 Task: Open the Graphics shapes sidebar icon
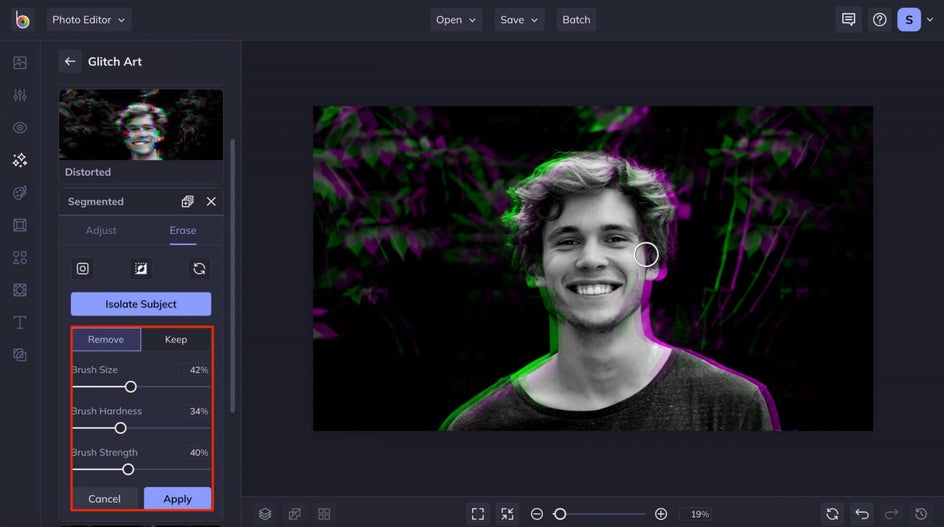[20, 258]
